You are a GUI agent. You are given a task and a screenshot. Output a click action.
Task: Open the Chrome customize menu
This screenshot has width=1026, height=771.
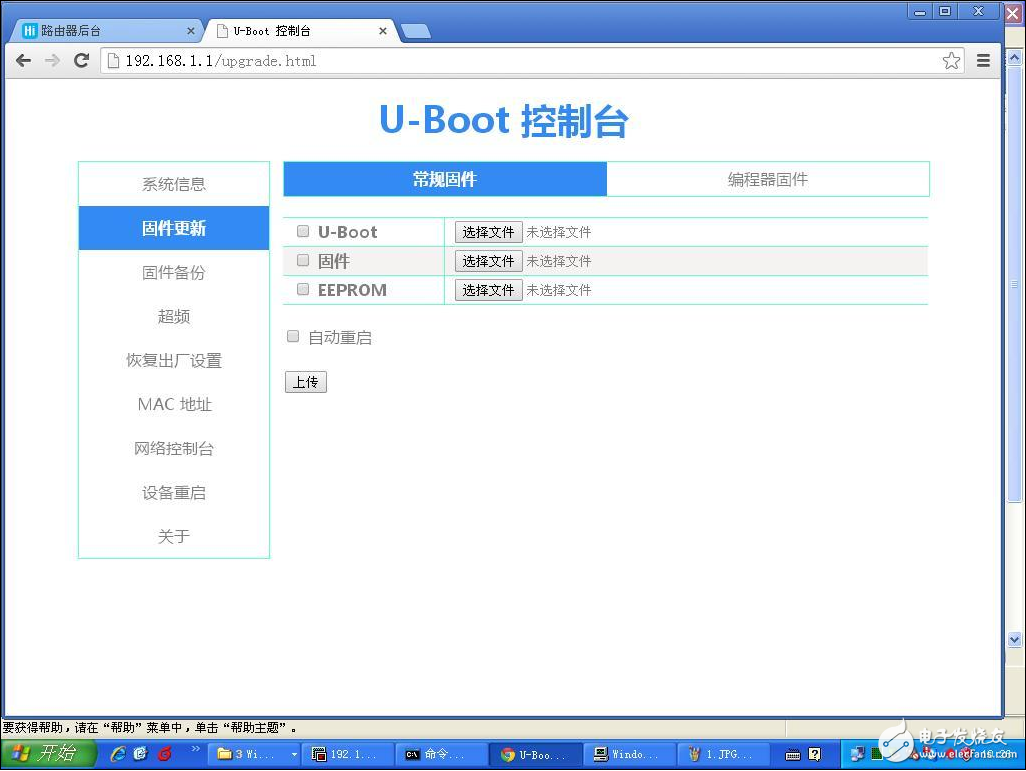tap(983, 60)
